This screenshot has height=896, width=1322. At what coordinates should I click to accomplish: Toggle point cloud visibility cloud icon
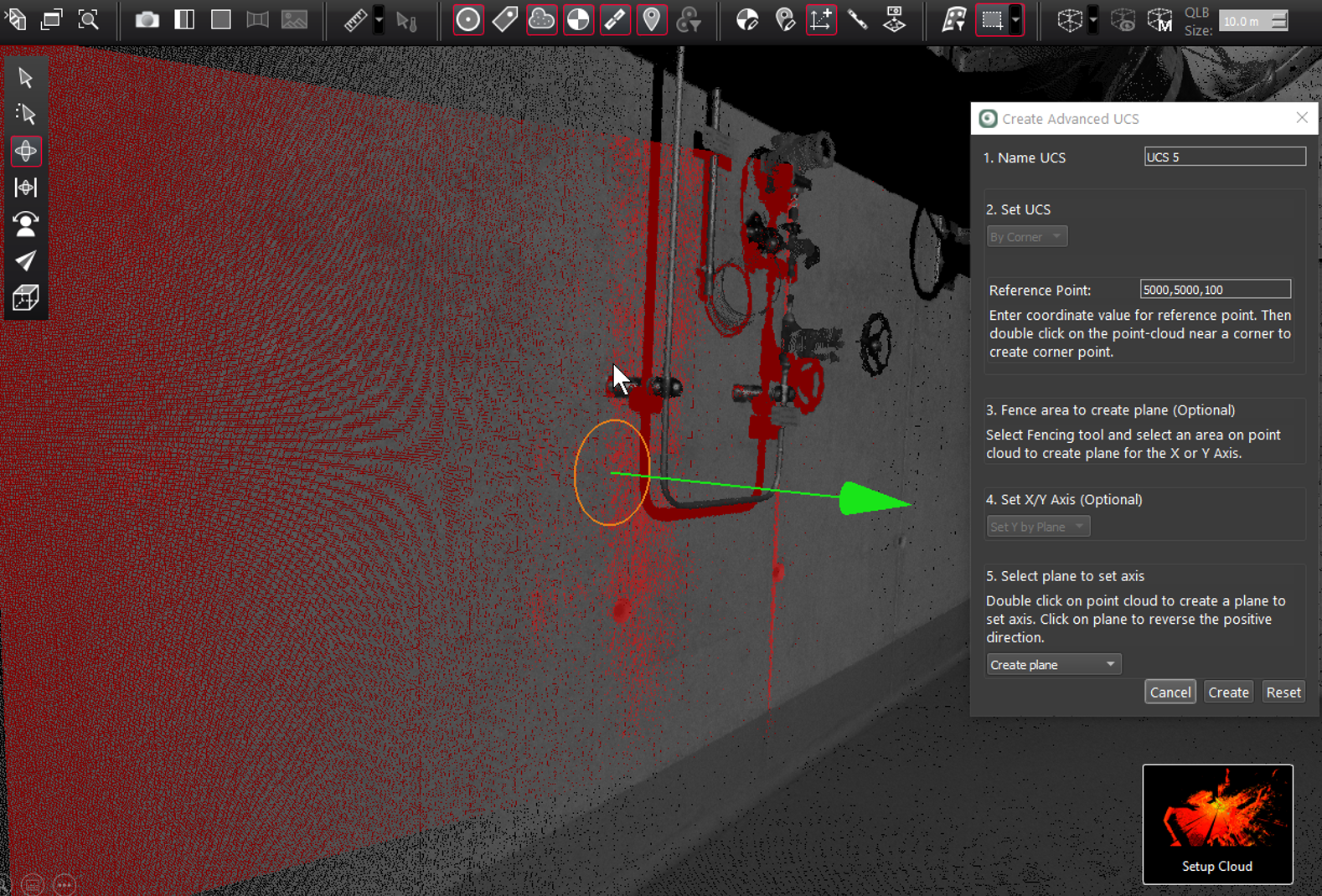pyautogui.click(x=542, y=19)
